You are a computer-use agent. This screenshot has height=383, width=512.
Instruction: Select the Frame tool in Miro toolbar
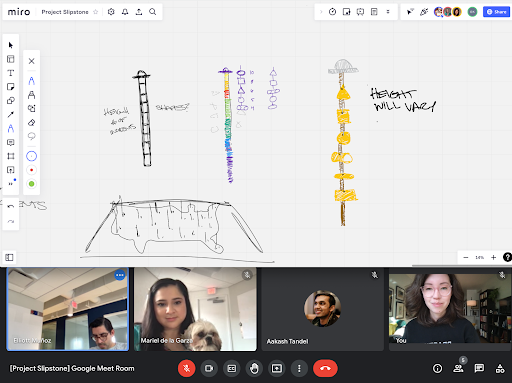11,156
